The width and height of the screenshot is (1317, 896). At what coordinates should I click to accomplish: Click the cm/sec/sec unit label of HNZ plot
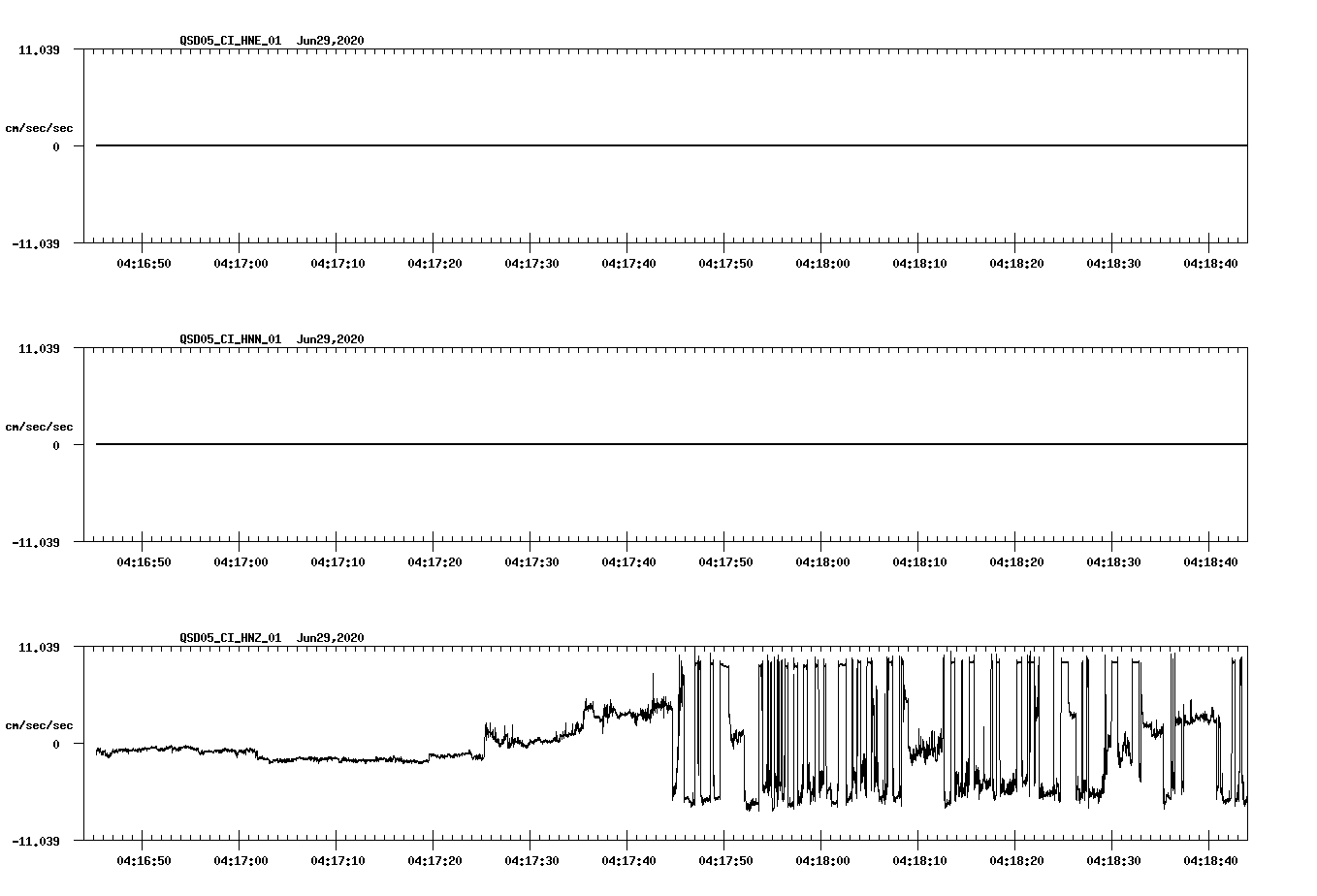click(39, 725)
